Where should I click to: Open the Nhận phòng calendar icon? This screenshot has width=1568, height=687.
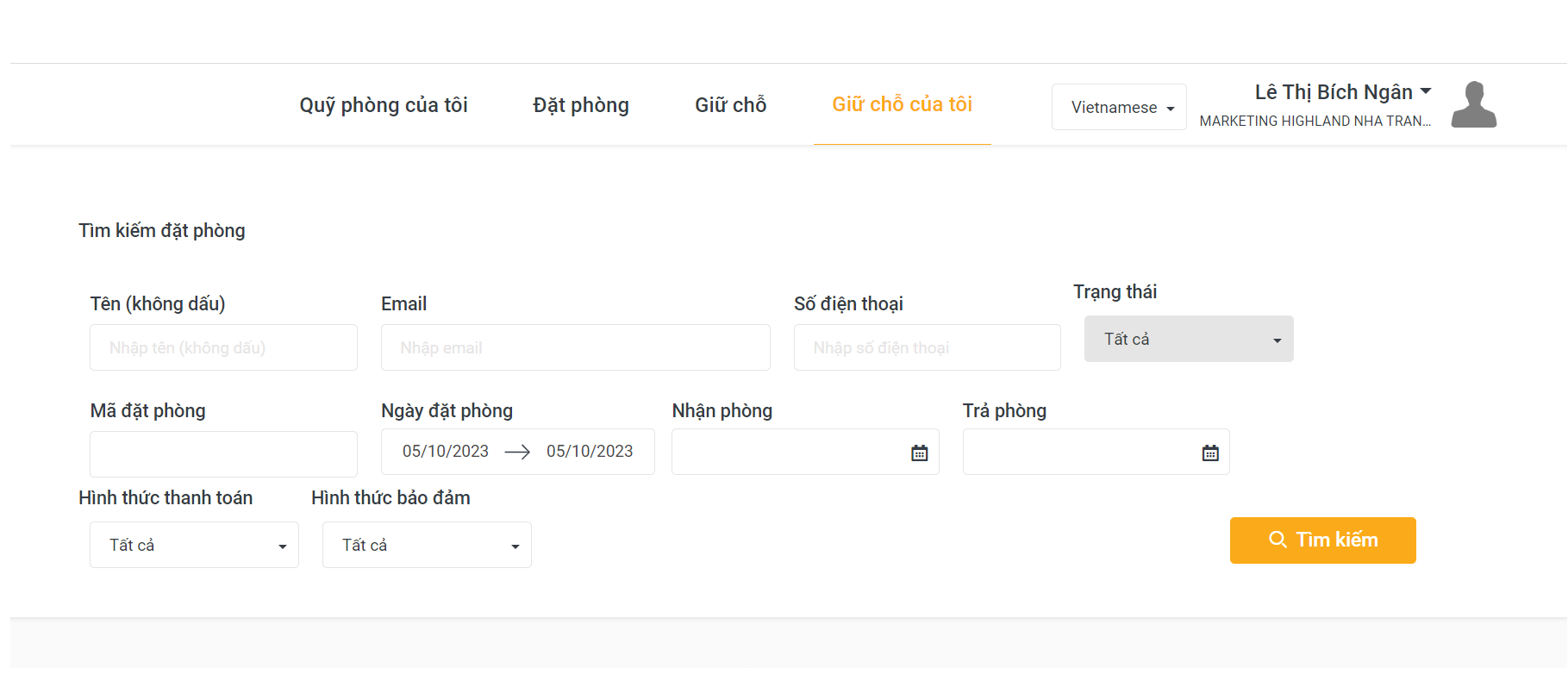point(919,453)
